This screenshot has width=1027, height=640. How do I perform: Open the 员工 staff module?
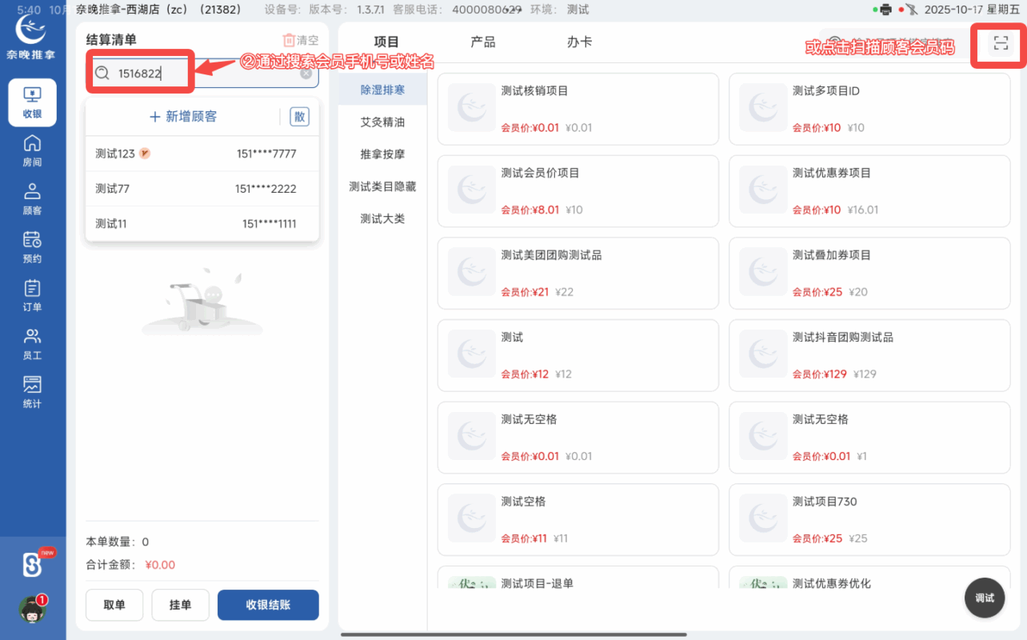coord(33,342)
